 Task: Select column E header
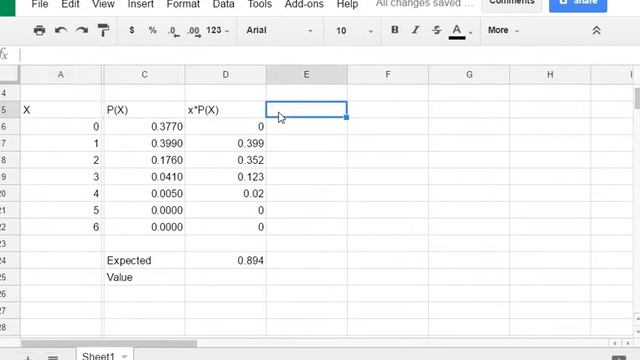click(x=307, y=75)
